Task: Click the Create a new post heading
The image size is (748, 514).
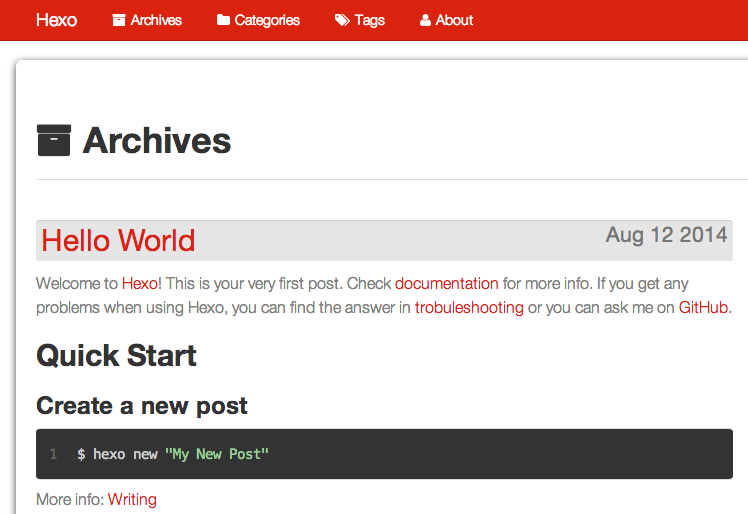Action: 142,406
